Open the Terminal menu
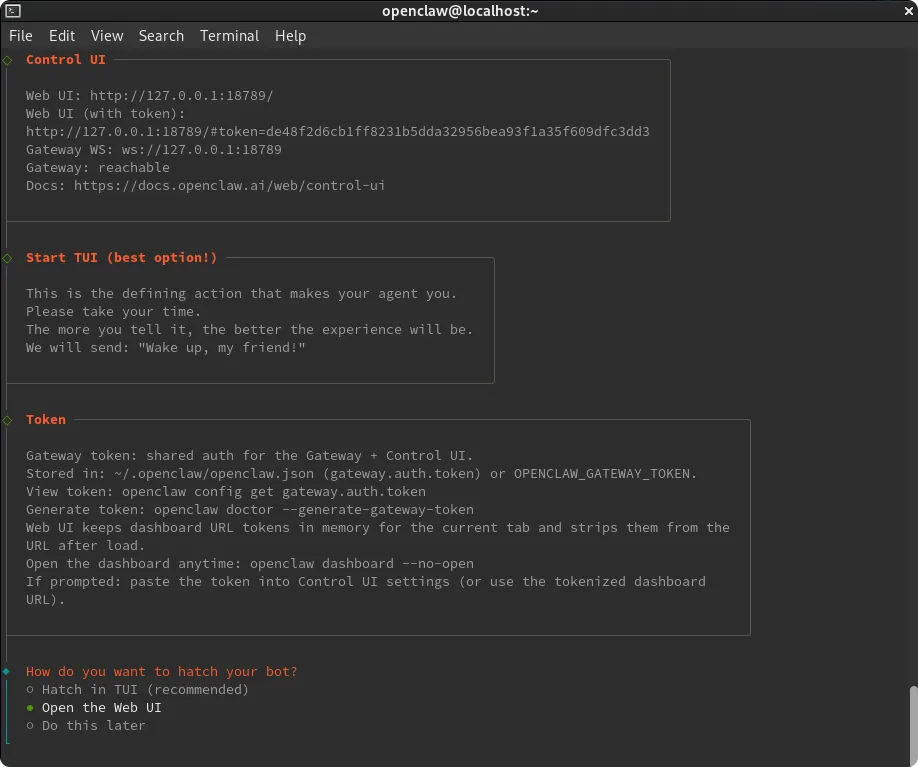 (x=229, y=36)
